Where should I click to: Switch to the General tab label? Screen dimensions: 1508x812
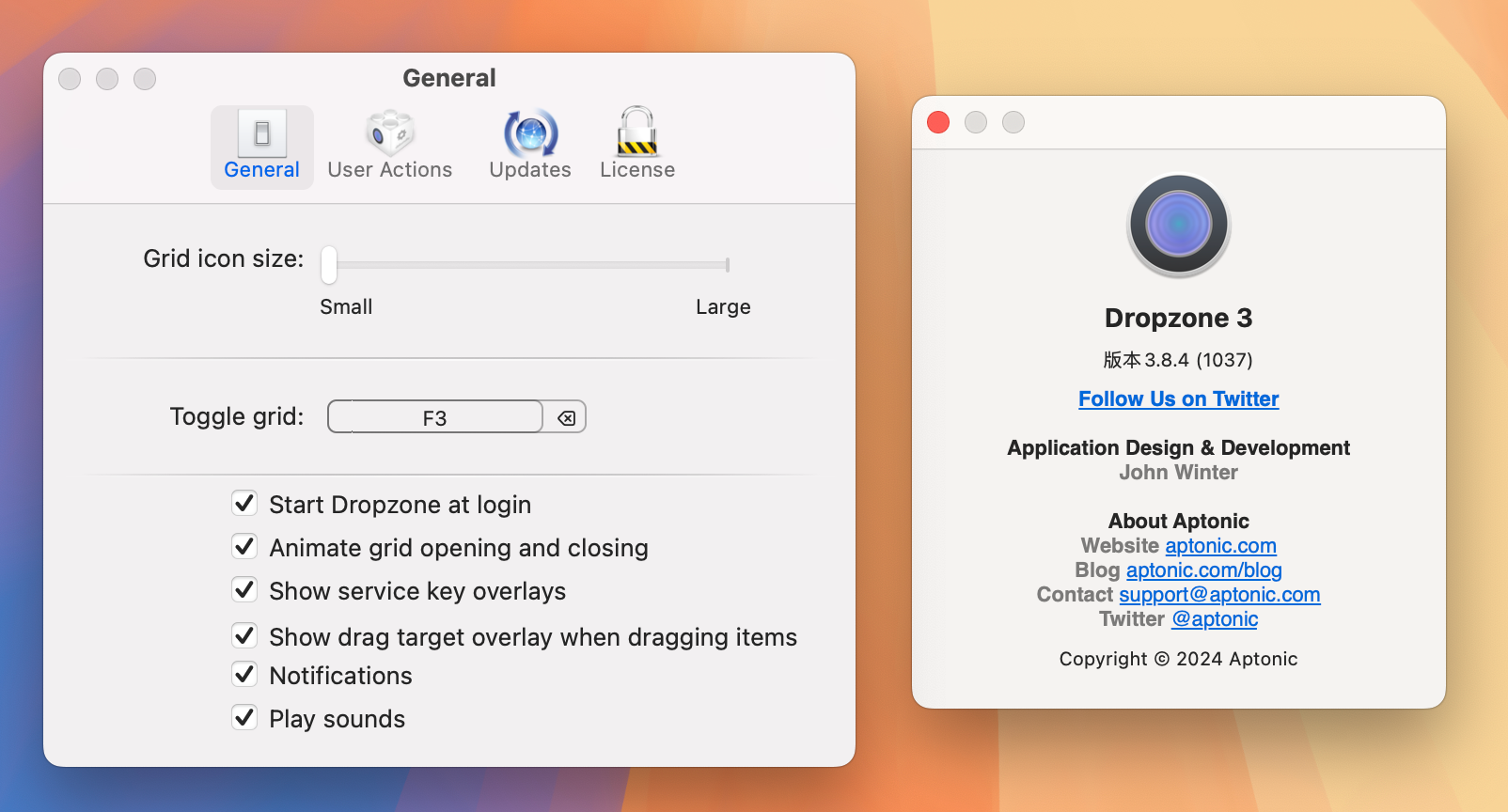(x=261, y=170)
